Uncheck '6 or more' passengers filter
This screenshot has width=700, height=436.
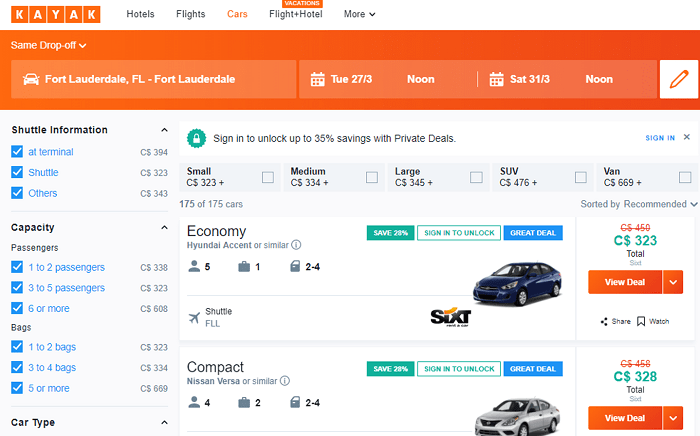point(17,308)
